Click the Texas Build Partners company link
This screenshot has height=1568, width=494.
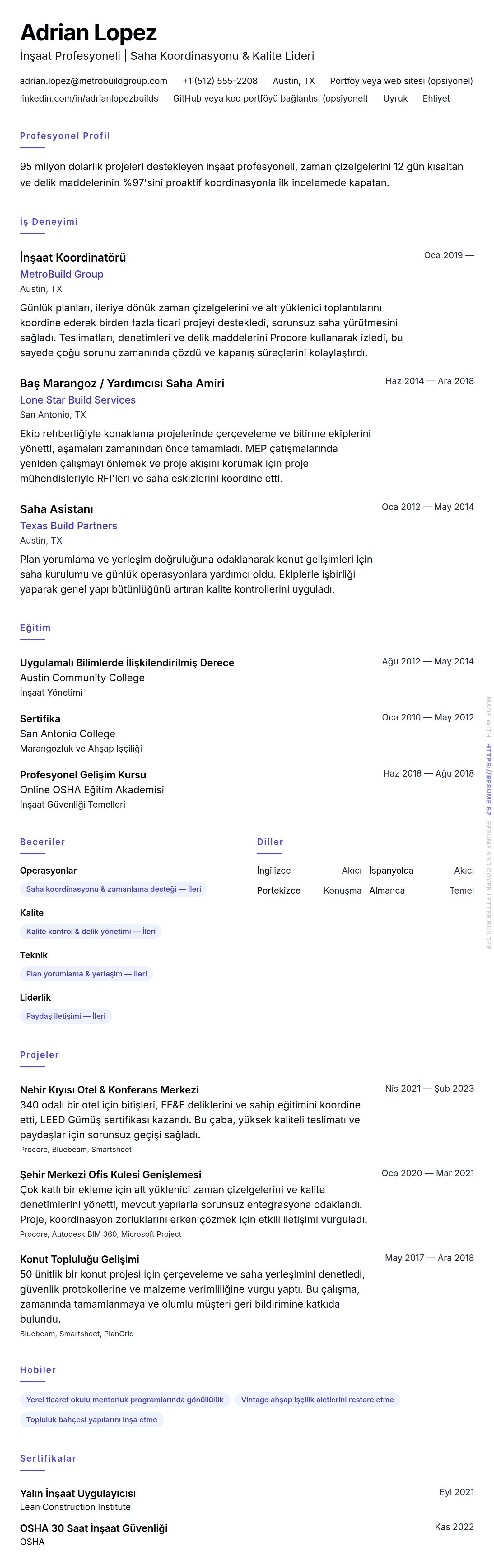pos(68,526)
